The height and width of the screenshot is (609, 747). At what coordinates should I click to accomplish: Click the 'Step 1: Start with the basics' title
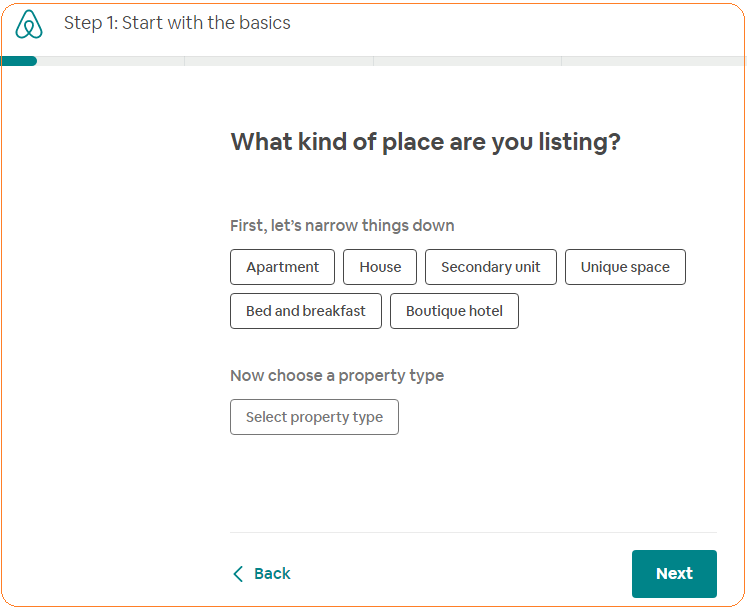[x=177, y=23]
